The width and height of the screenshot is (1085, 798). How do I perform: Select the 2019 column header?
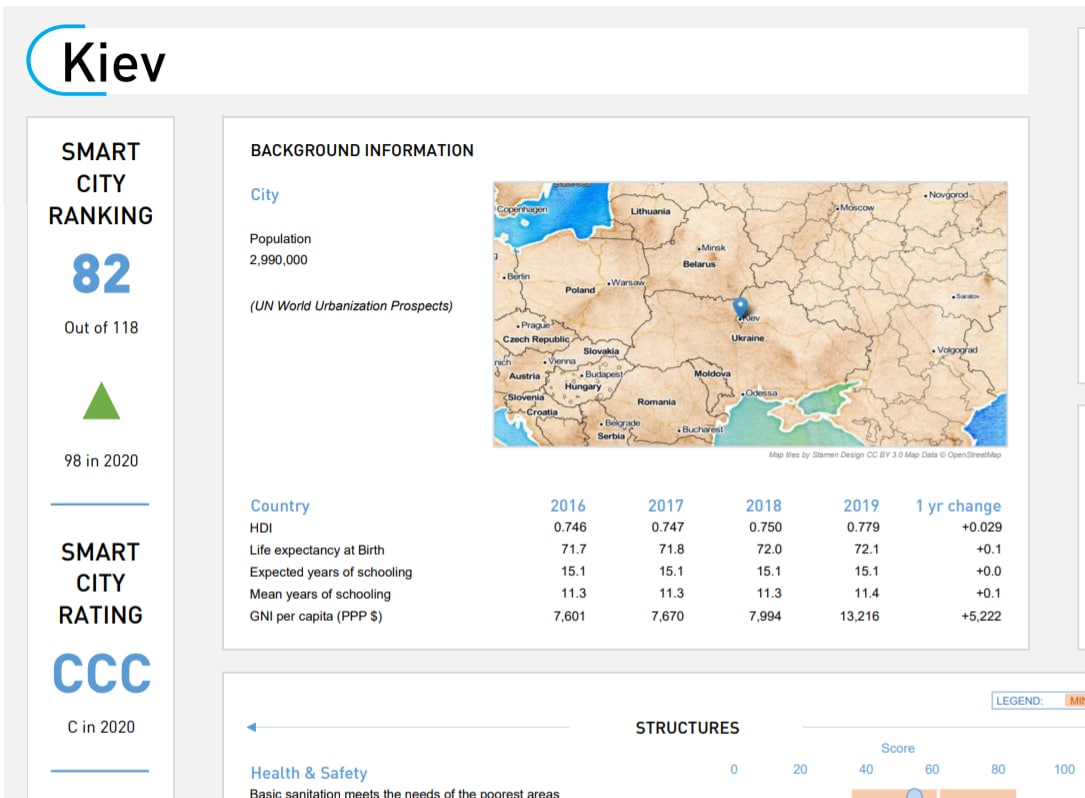[860, 505]
